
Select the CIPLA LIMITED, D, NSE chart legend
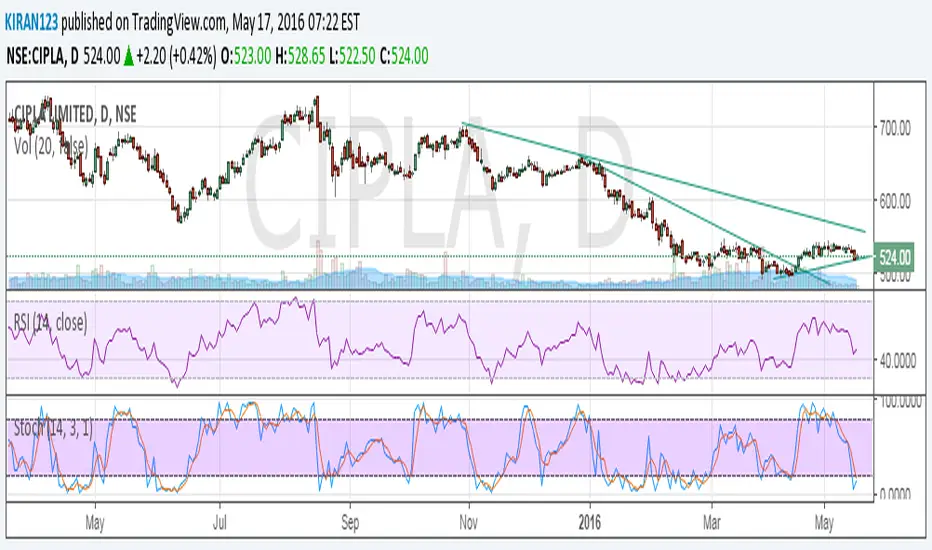coord(74,114)
